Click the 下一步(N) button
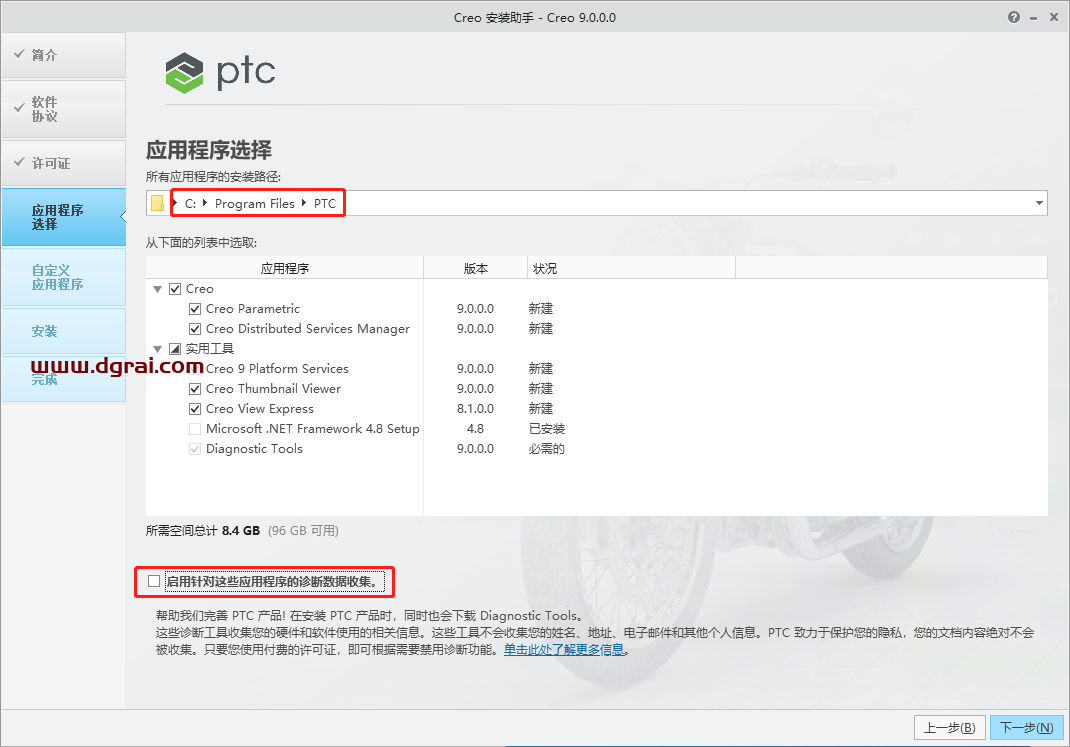 (x=1026, y=728)
